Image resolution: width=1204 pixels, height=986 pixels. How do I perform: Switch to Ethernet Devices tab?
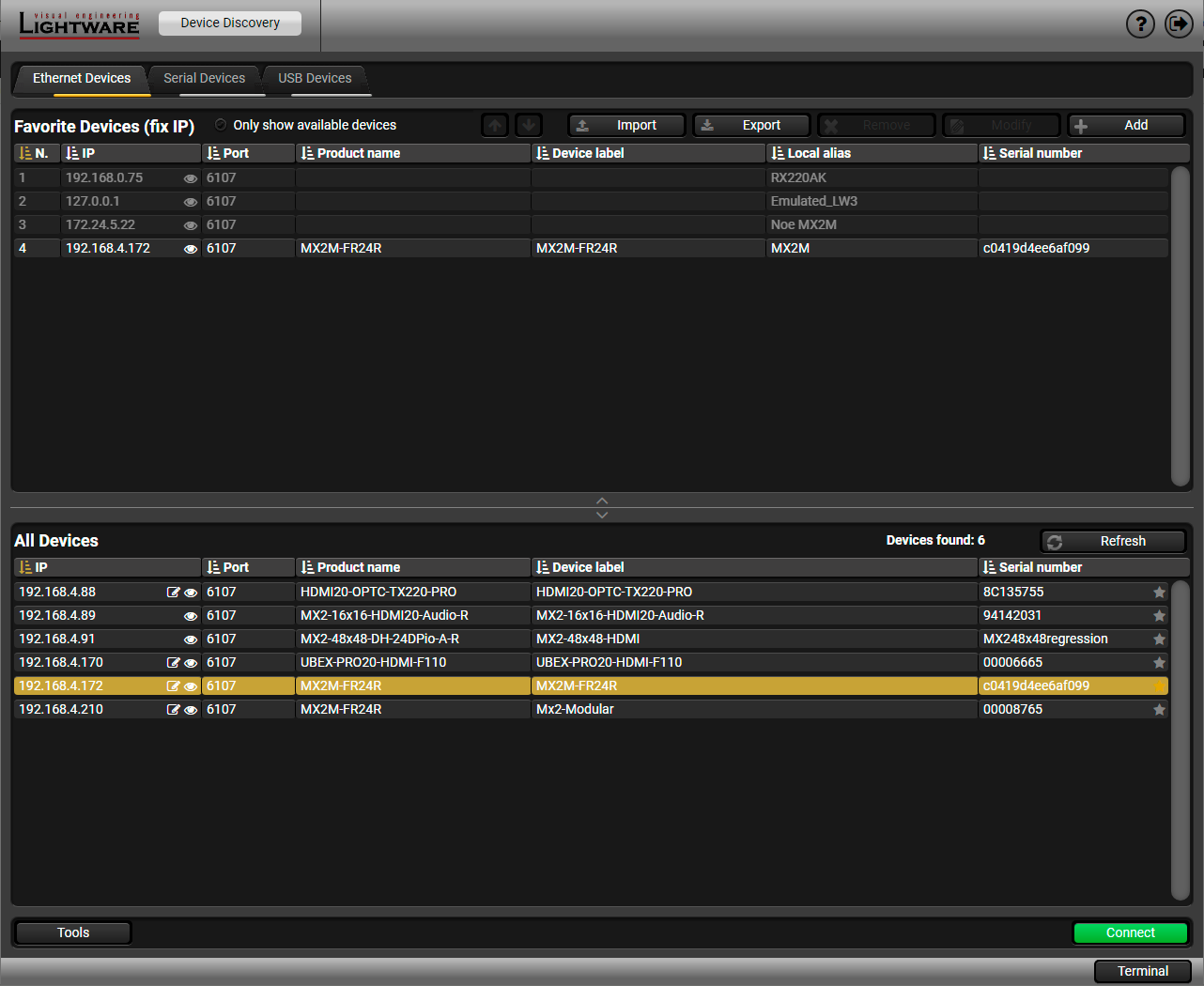(82, 78)
